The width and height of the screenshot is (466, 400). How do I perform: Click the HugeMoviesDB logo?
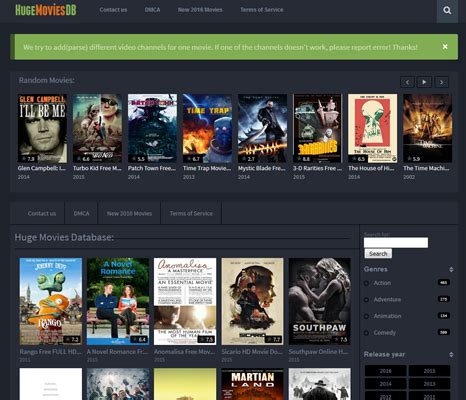[46, 10]
